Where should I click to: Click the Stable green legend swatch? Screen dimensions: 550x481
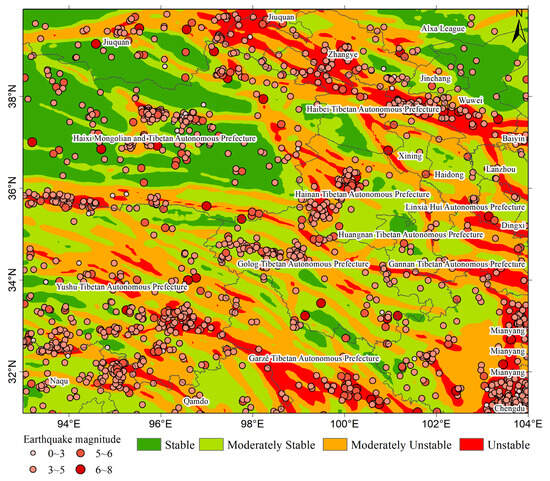coord(149,445)
